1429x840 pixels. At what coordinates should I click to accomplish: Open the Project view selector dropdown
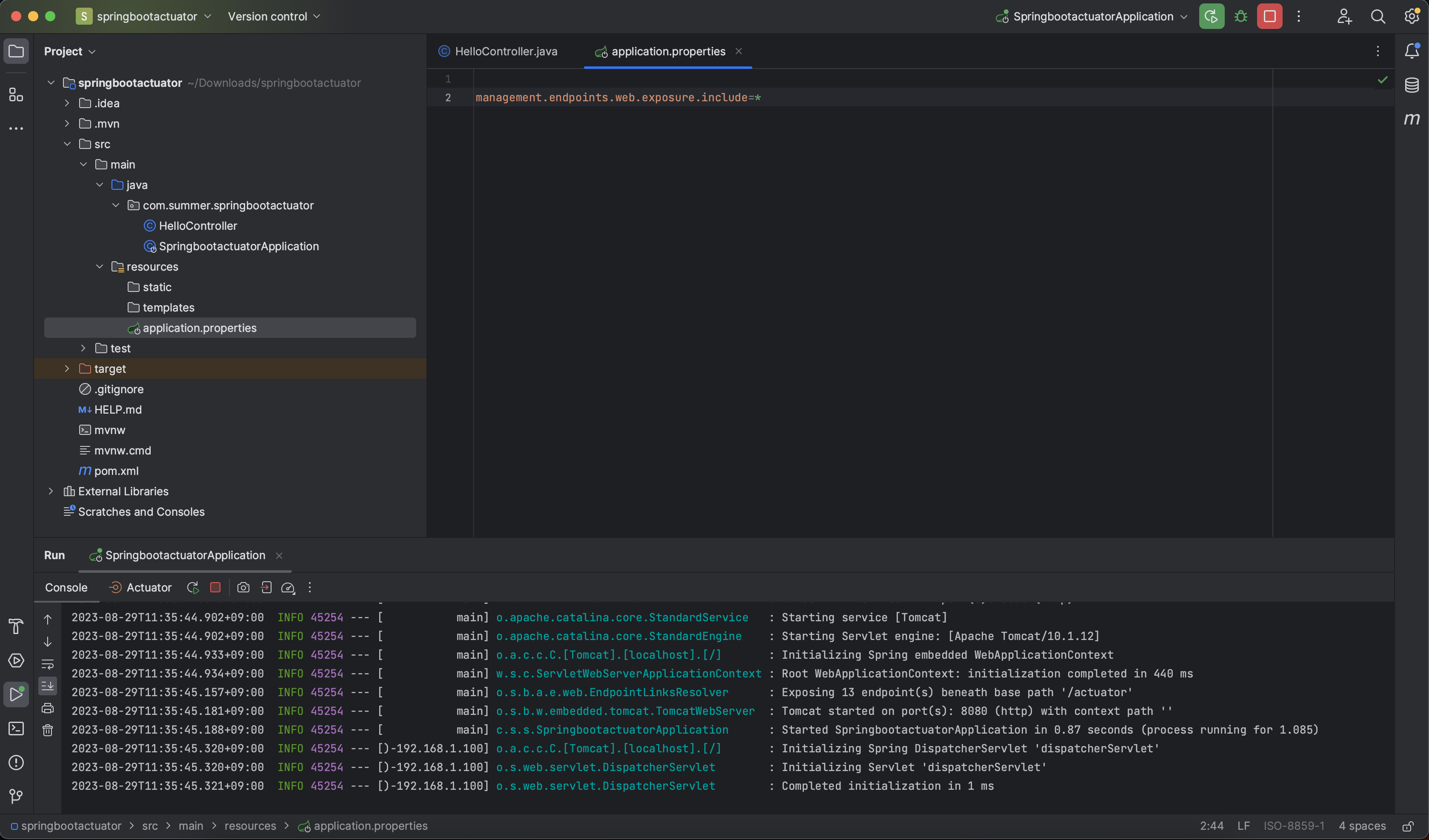coord(70,51)
